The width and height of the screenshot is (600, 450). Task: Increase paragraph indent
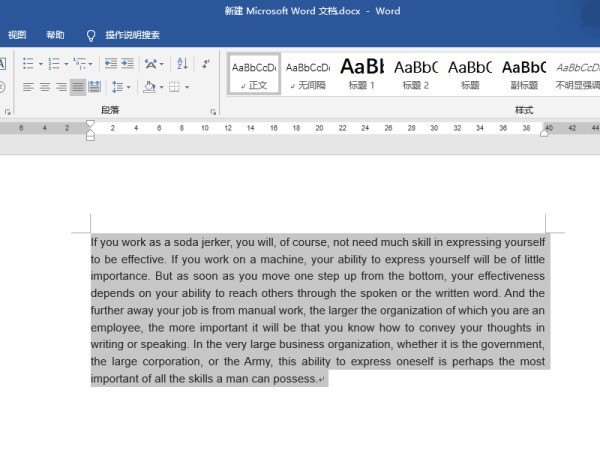[x=127, y=64]
